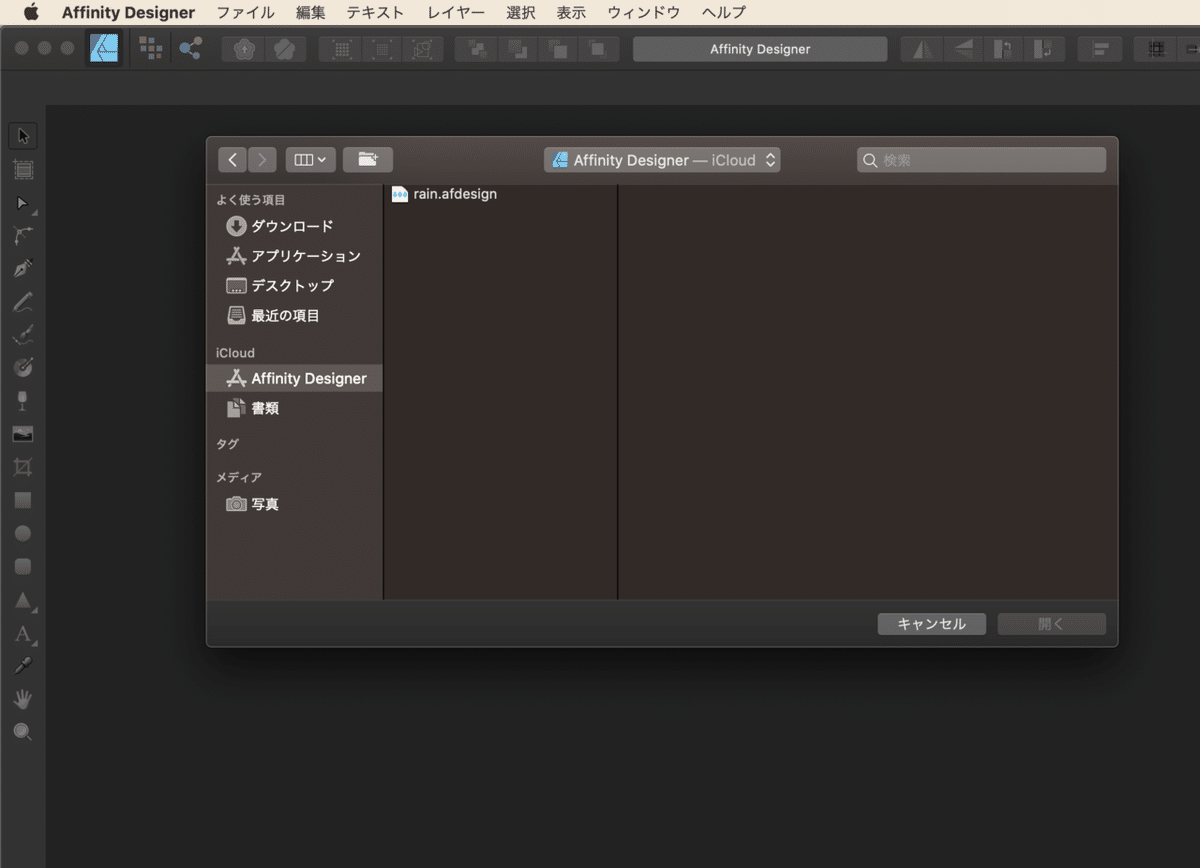Open the Alignment toolbar icon
Screen dimensions: 1200x868
pyautogui.click(x=1101, y=49)
